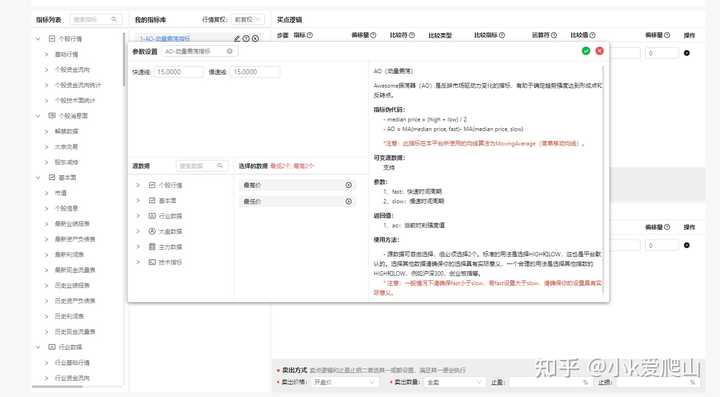
Task: Remove the first selected data item (最高价)
Action: click(x=349, y=185)
